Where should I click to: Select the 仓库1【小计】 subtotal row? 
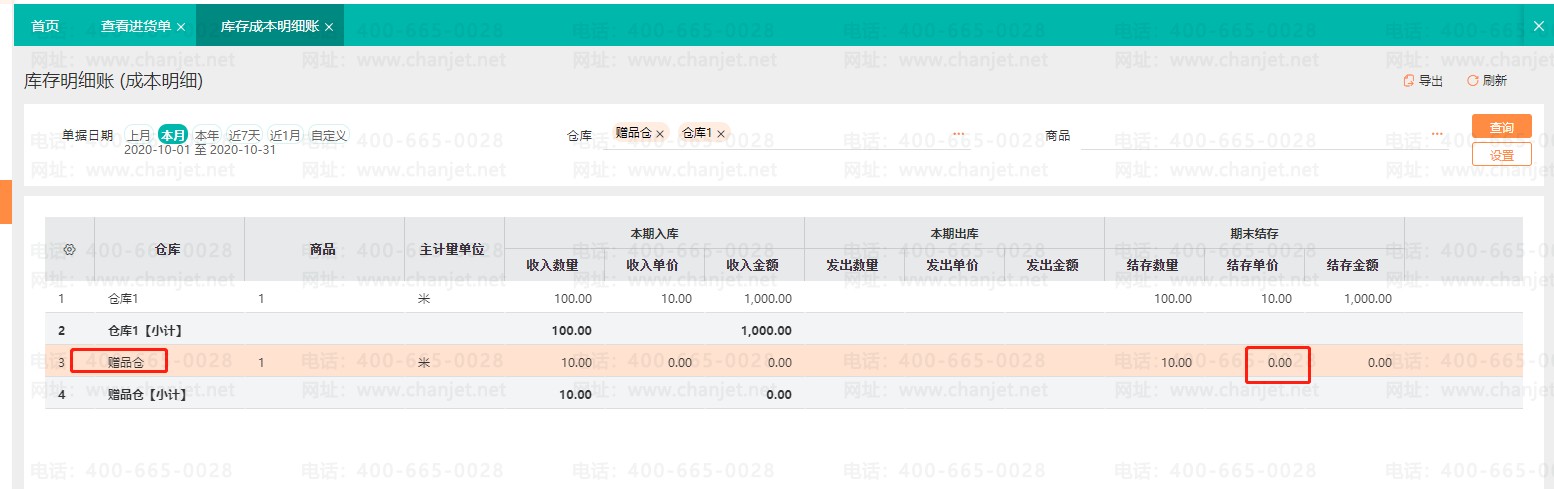tap(784, 330)
